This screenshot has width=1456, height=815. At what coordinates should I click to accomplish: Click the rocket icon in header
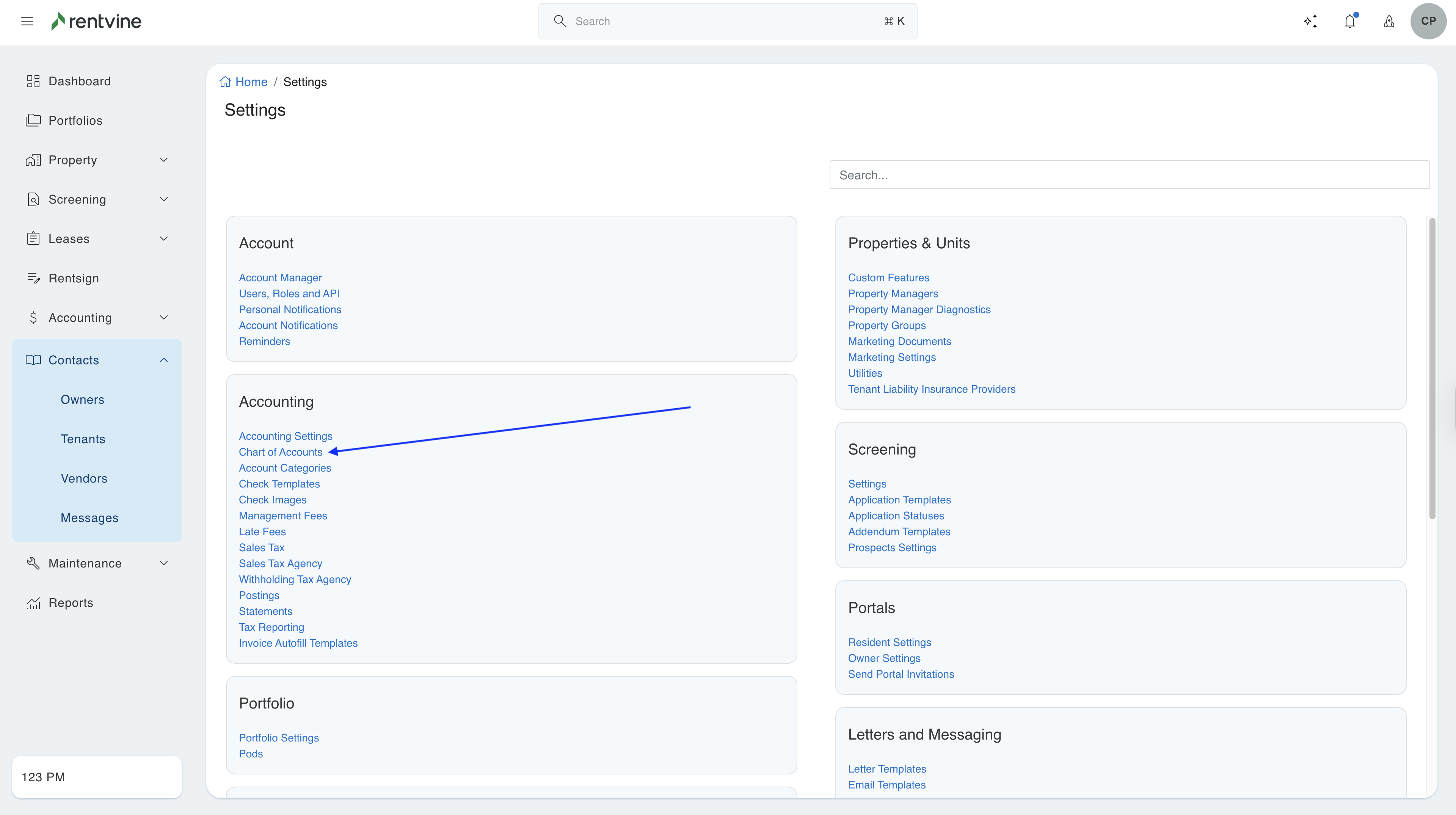pos(1389,22)
